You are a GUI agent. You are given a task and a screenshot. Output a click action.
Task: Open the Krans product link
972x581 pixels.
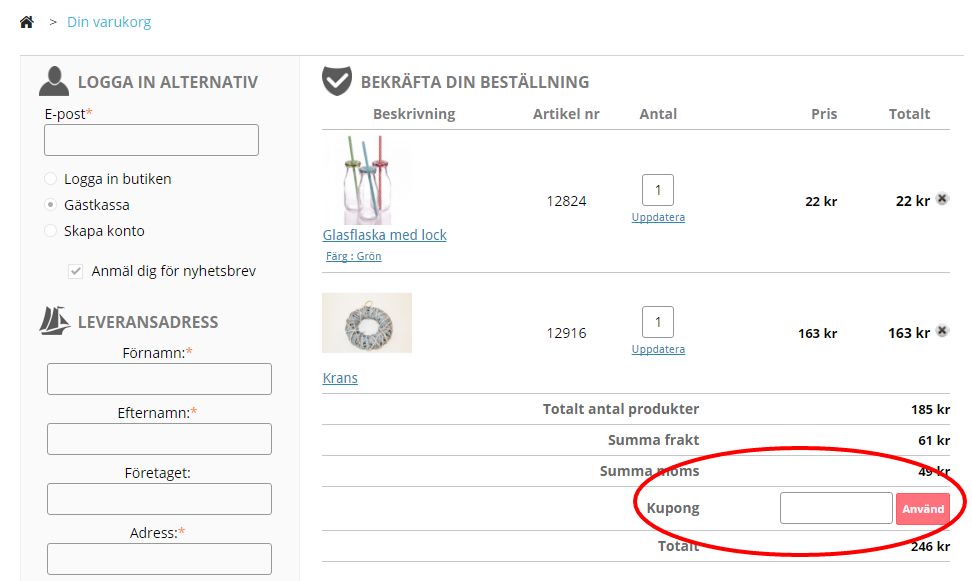click(x=340, y=378)
